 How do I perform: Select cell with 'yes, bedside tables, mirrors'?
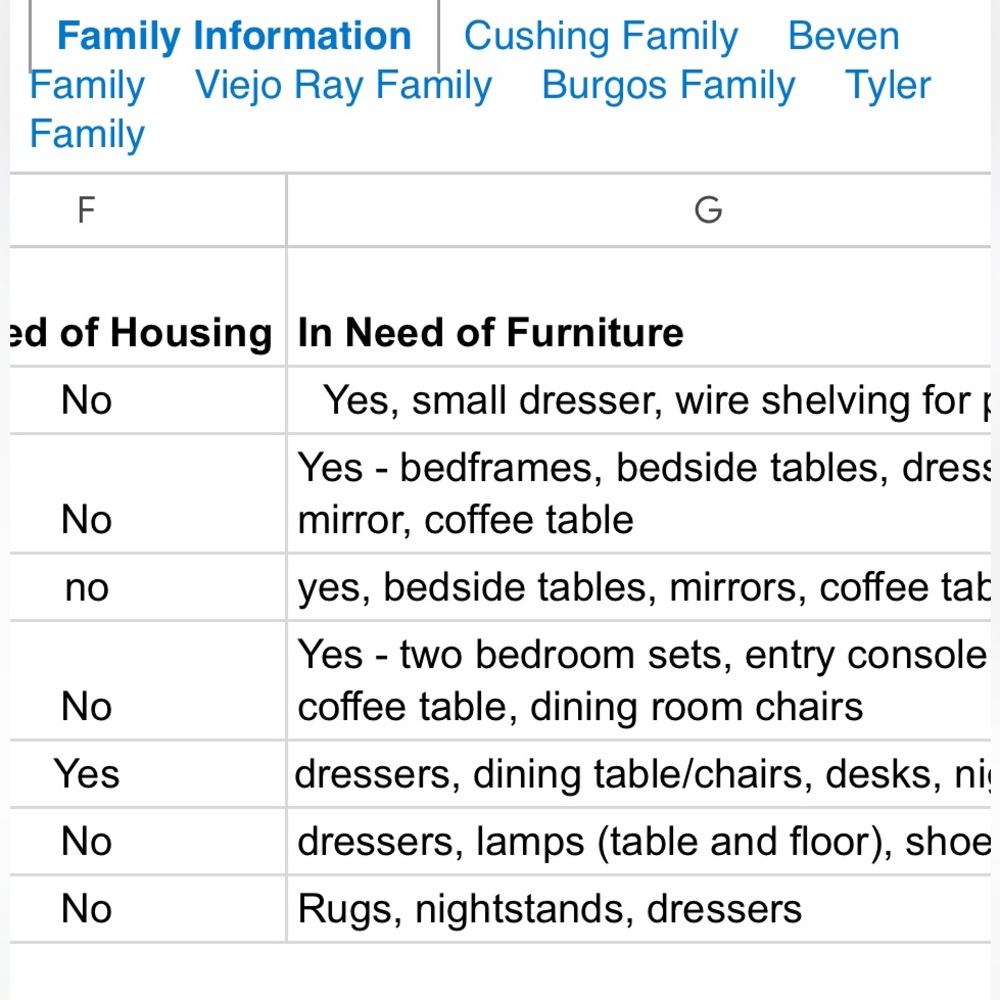639,587
